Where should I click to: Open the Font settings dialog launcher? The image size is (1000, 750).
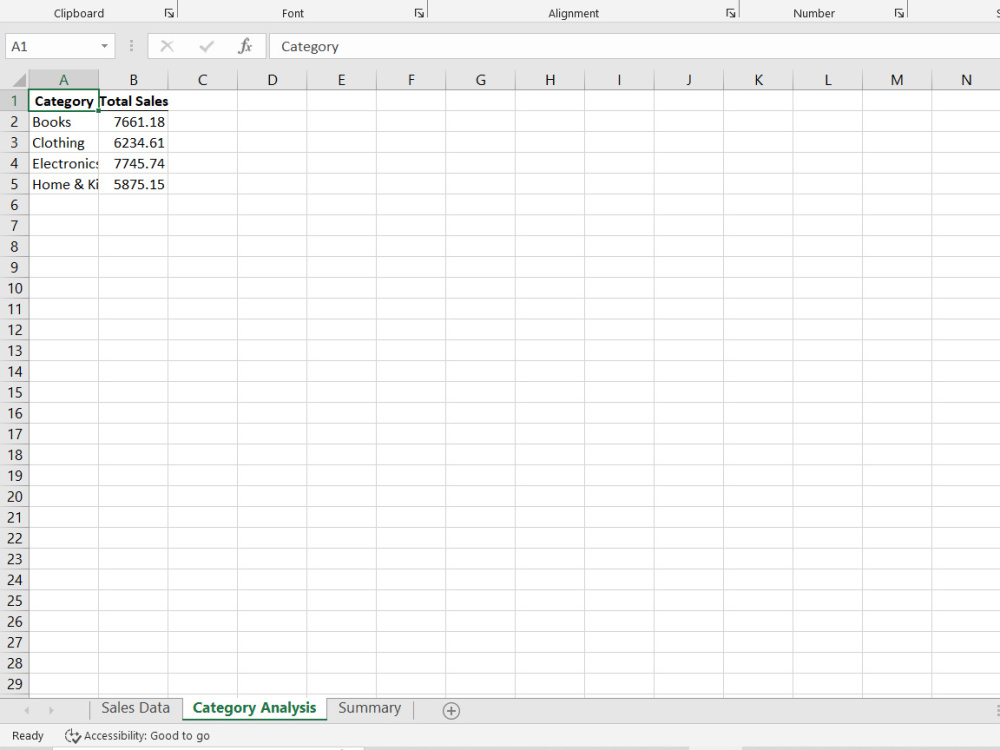(x=419, y=13)
